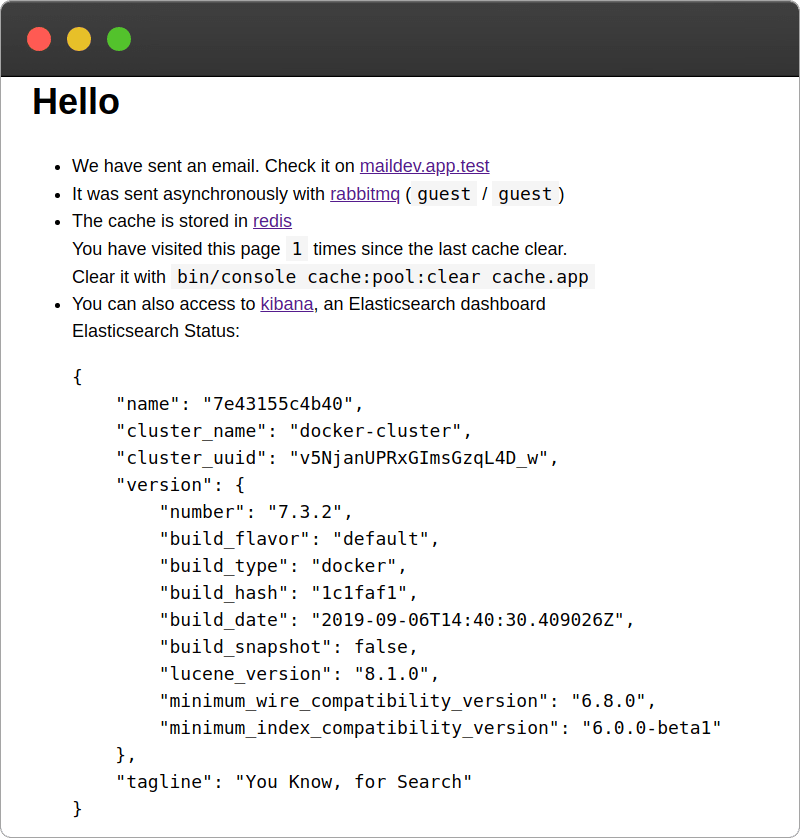Click the Elasticsearch node name value 7e43155c4b40

(278, 404)
